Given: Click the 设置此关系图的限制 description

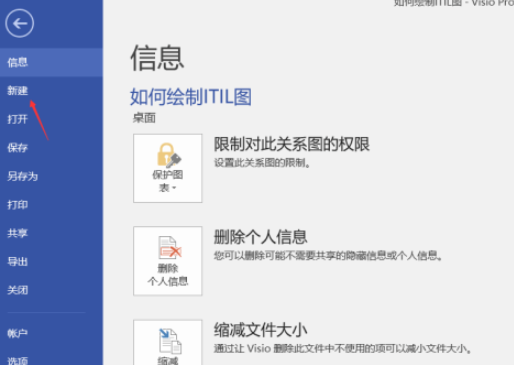Looking at the screenshot, I should (262, 163).
